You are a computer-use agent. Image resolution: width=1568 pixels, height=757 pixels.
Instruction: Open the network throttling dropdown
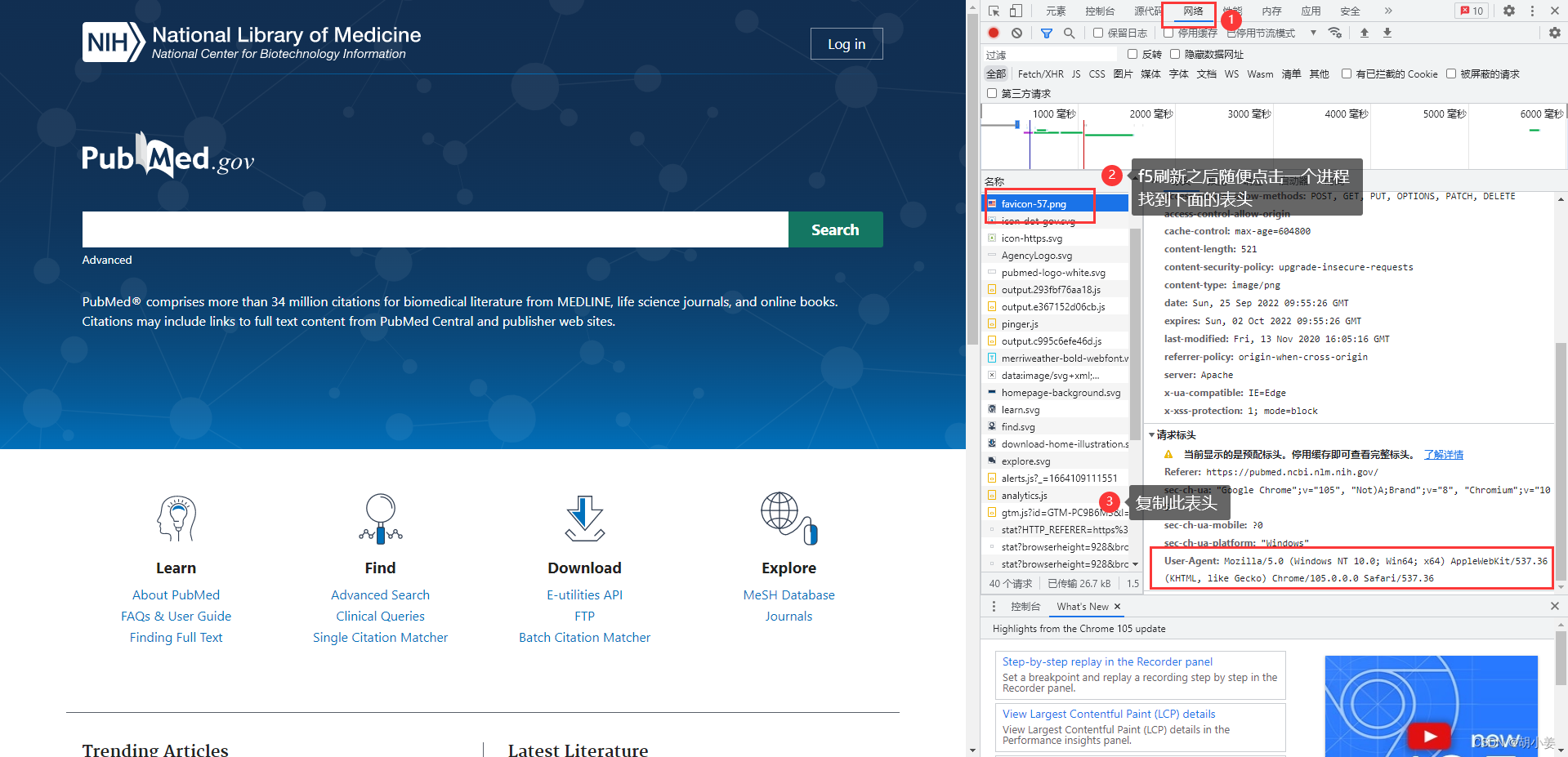(1314, 33)
